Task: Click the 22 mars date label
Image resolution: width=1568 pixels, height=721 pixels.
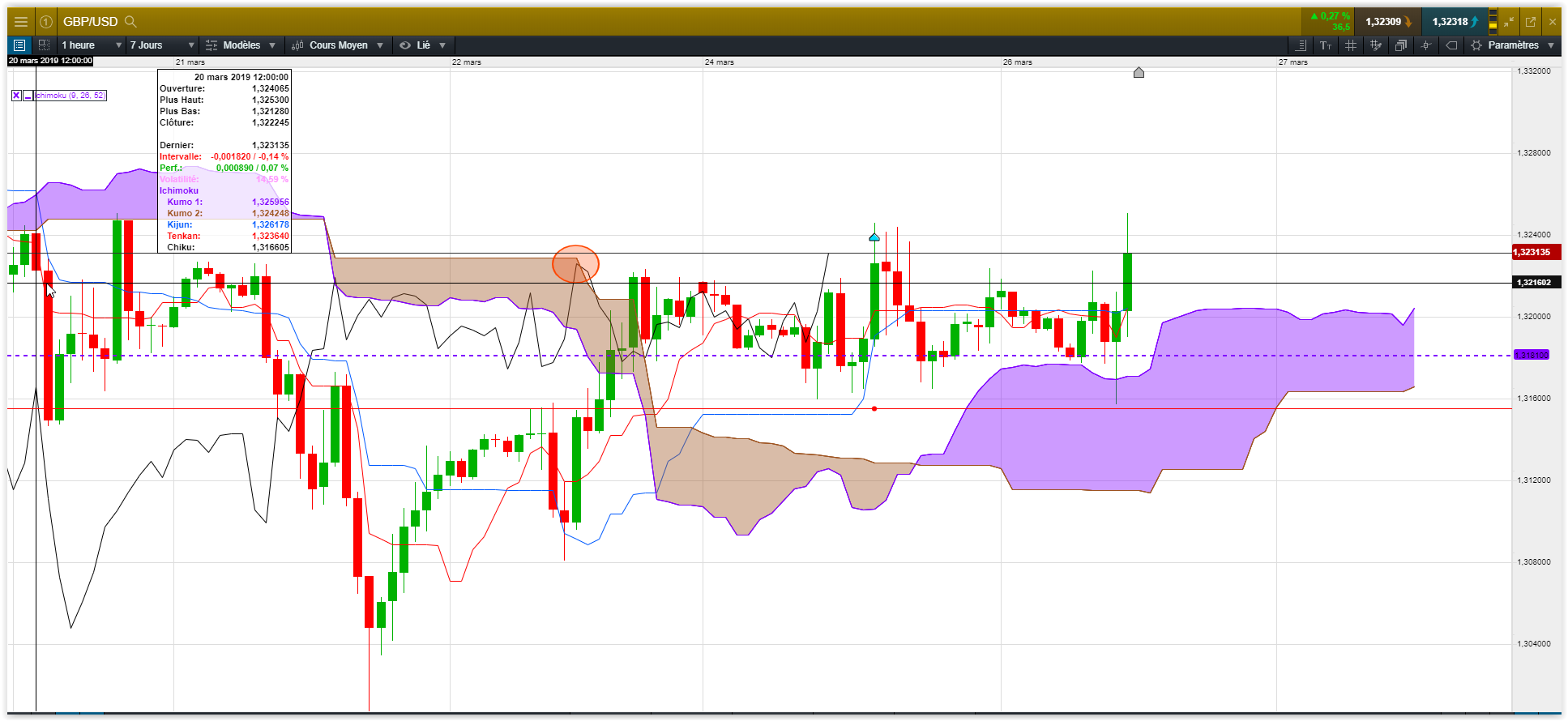Action: coord(467,62)
